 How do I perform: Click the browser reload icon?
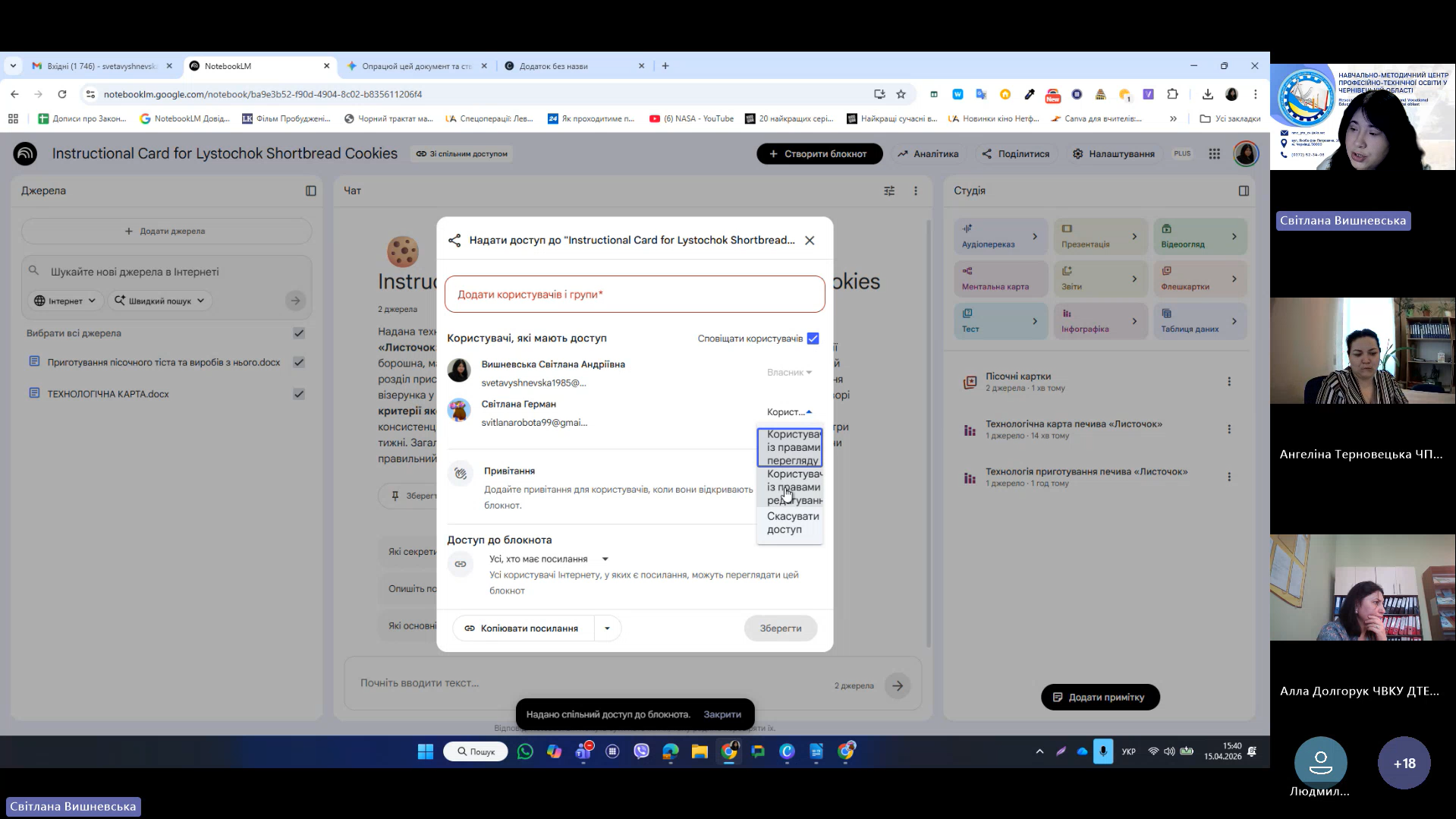(x=62, y=94)
